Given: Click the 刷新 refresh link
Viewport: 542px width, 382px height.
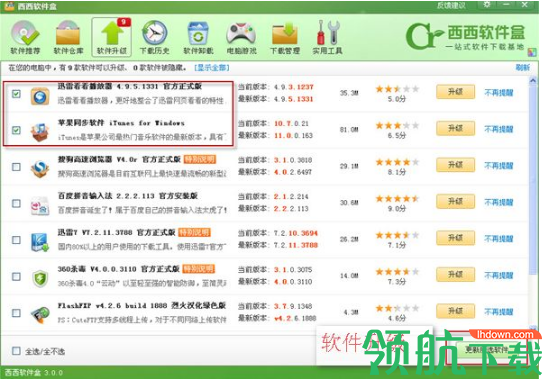Looking at the screenshot, I should (x=522, y=67).
